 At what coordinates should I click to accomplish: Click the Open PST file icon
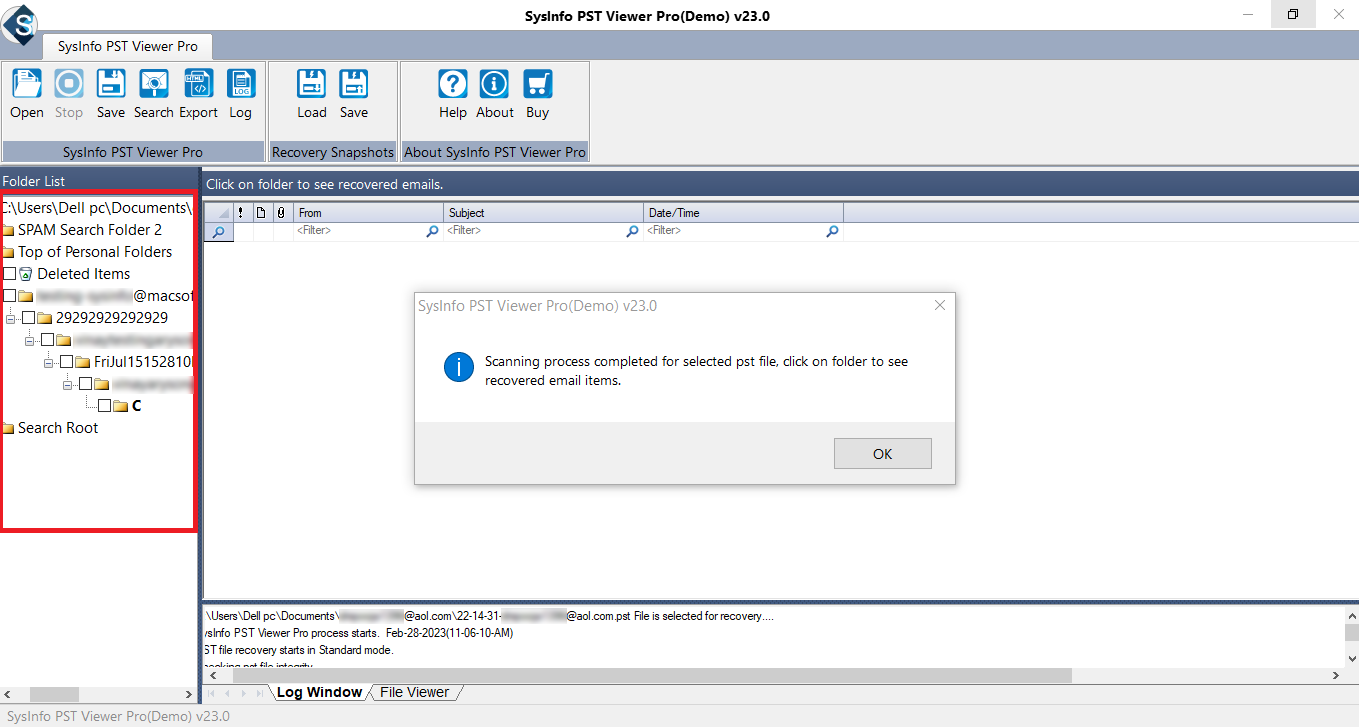tap(27, 83)
